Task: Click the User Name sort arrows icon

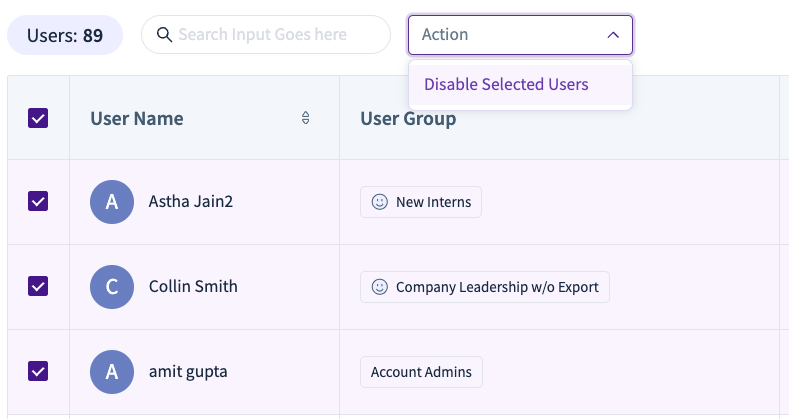Action: point(305,118)
